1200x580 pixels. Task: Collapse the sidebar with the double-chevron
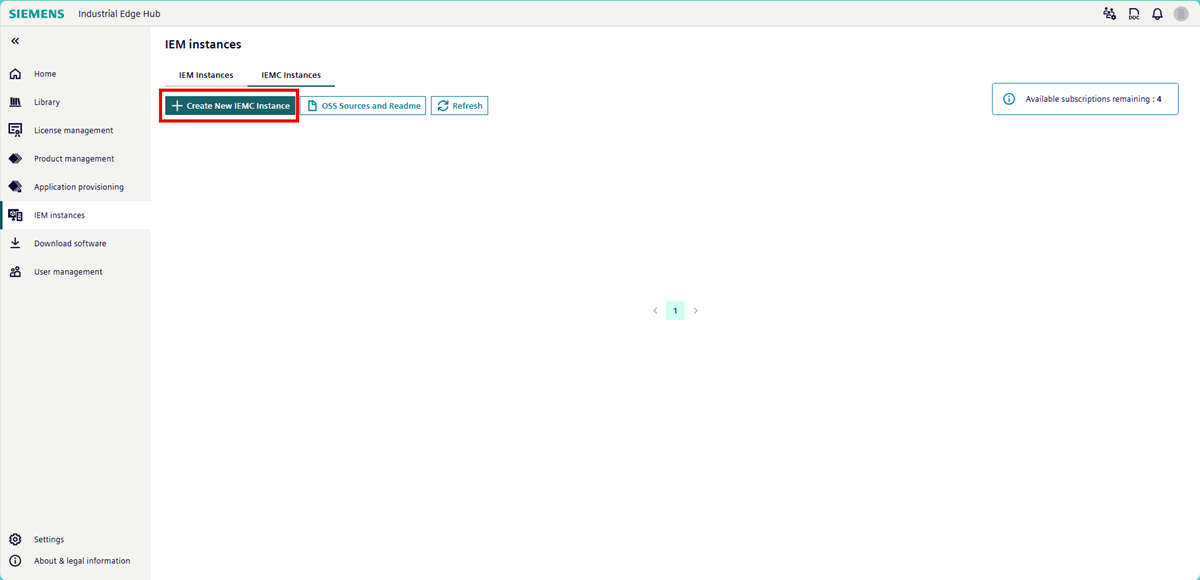tap(14, 40)
